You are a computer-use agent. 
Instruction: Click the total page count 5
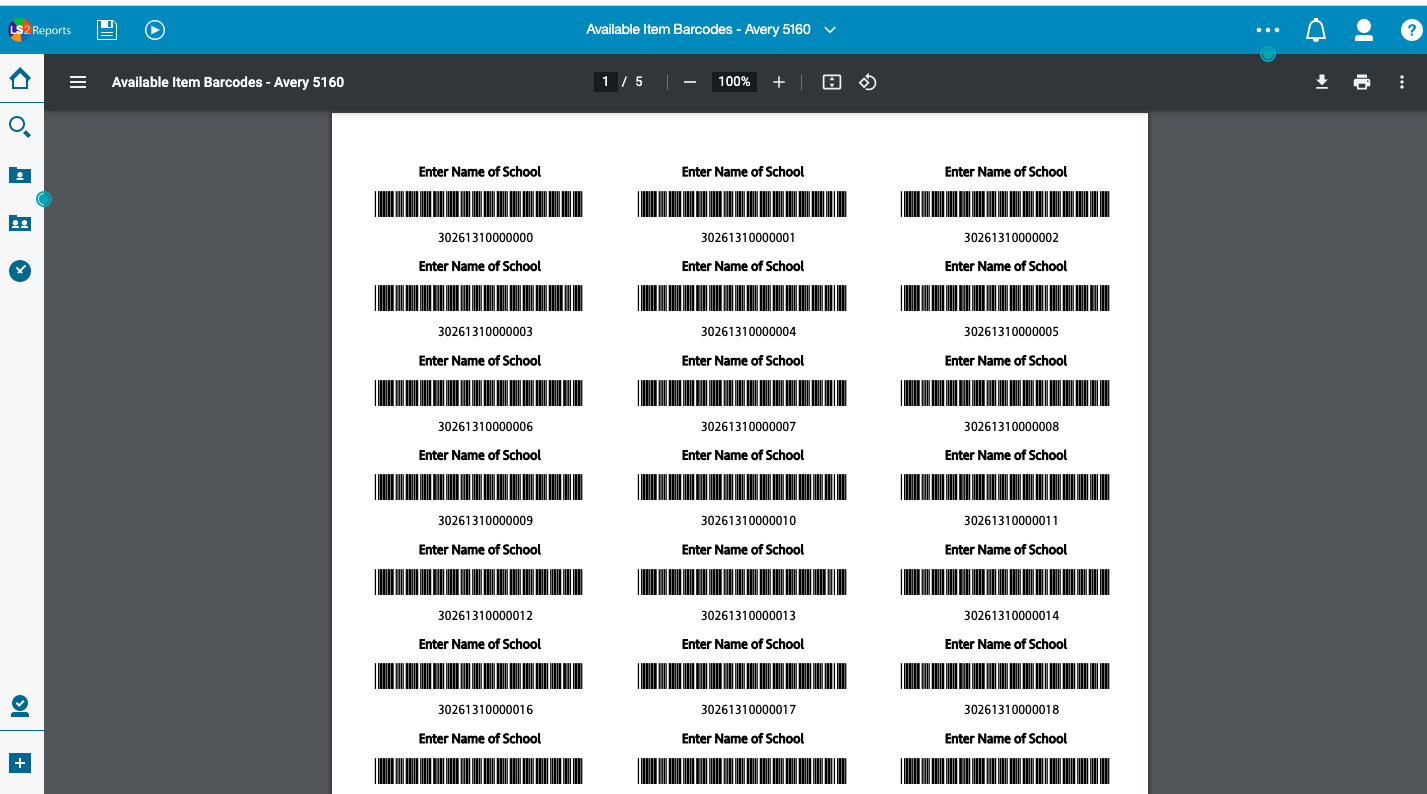point(639,82)
